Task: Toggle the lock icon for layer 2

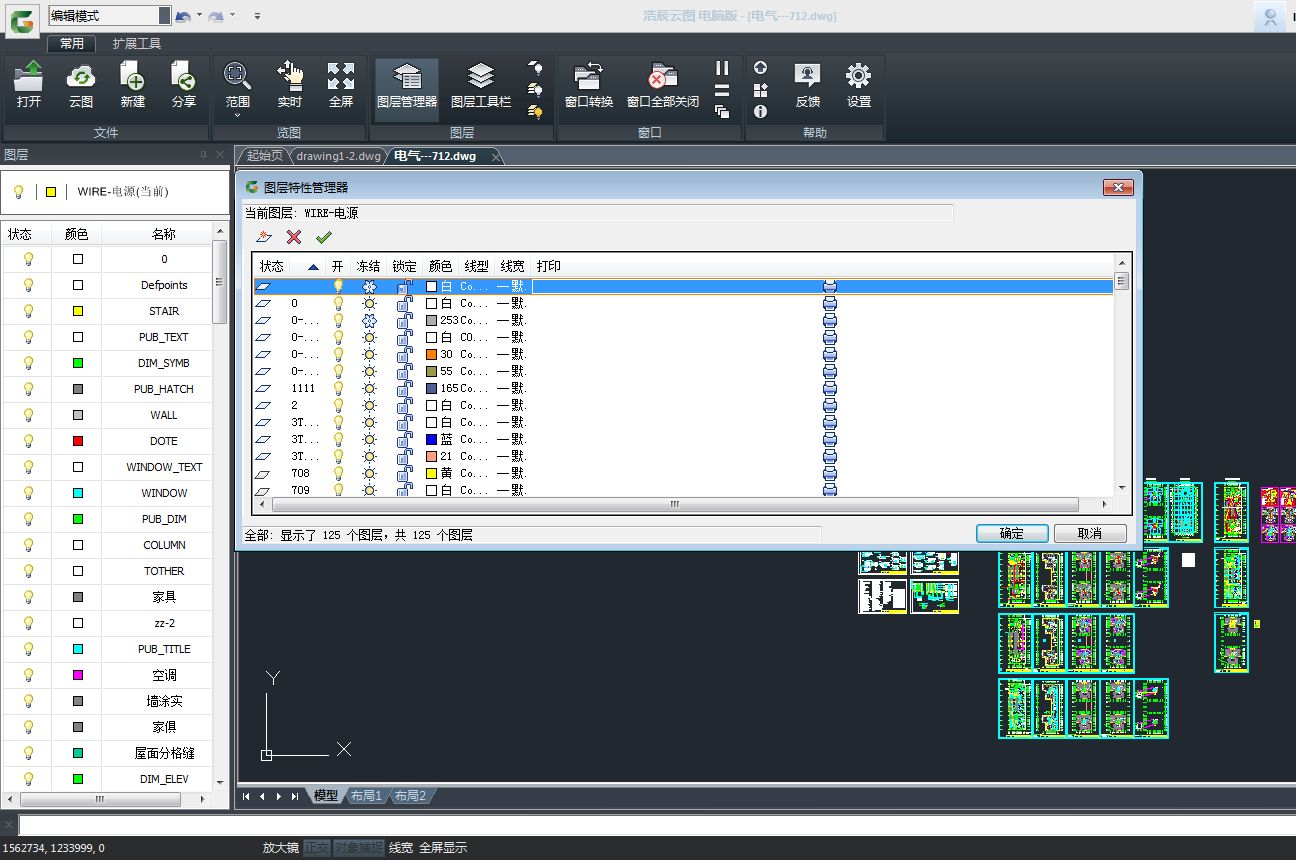Action: [x=404, y=405]
